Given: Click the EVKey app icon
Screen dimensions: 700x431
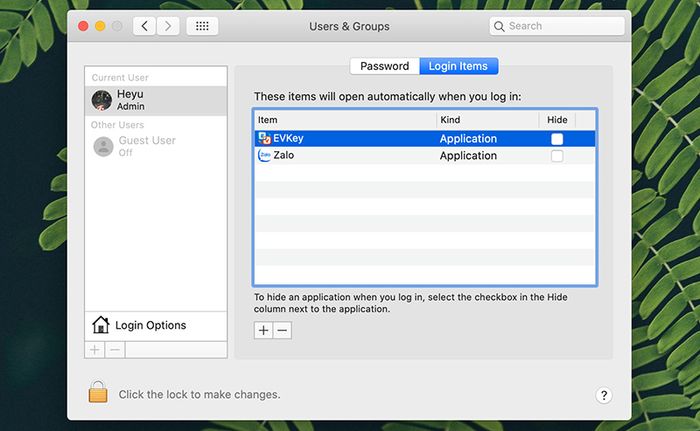Looking at the screenshot, I should [x=265, y=138].
